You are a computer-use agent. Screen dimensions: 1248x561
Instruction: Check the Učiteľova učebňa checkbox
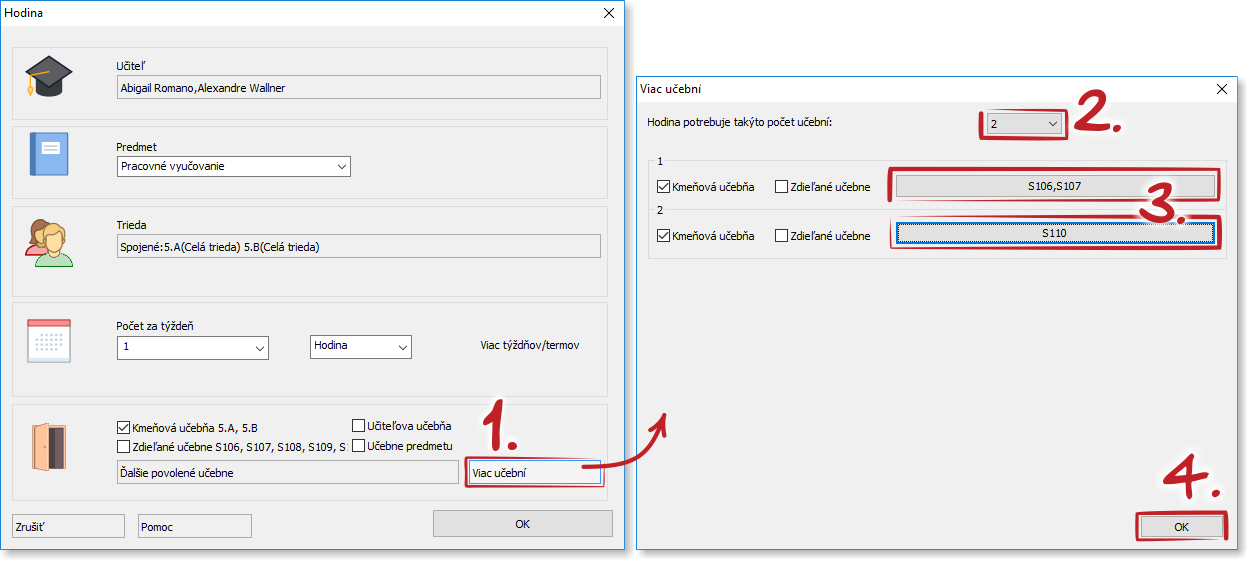(359, 425)
